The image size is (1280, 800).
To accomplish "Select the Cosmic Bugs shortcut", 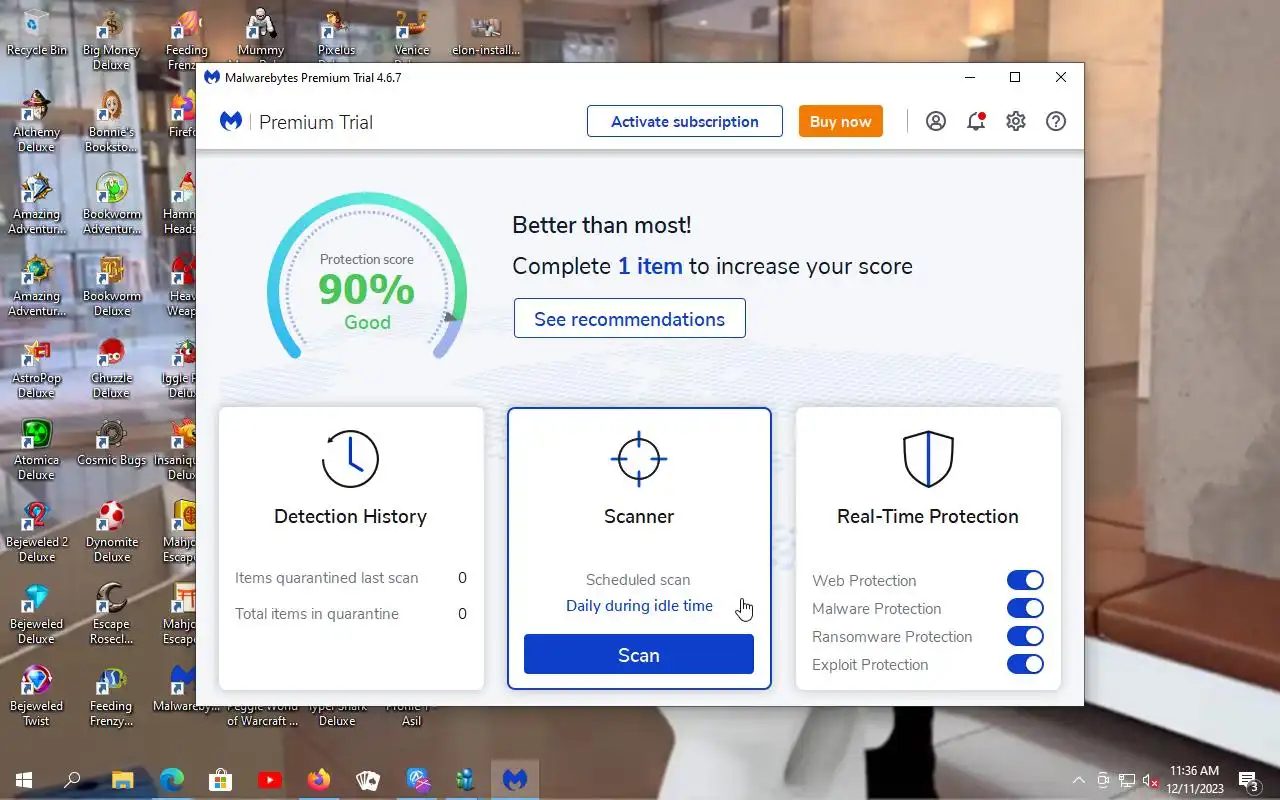I will (111, 444).
